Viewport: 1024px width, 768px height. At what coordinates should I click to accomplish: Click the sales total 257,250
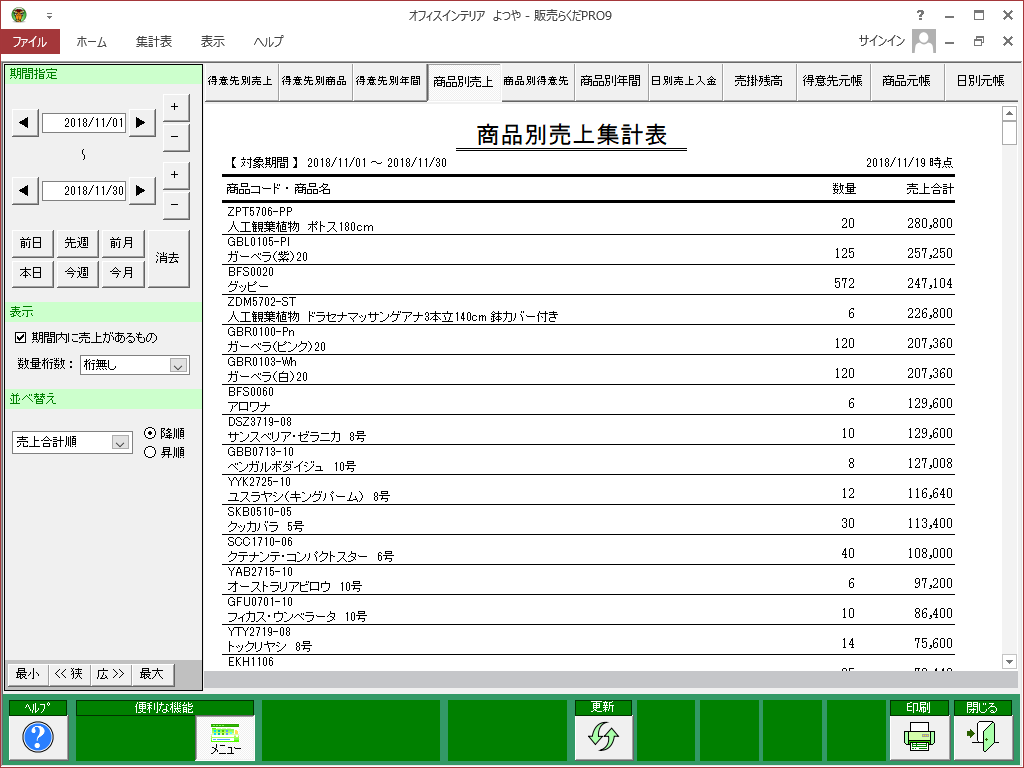click(x=929, y=253)
